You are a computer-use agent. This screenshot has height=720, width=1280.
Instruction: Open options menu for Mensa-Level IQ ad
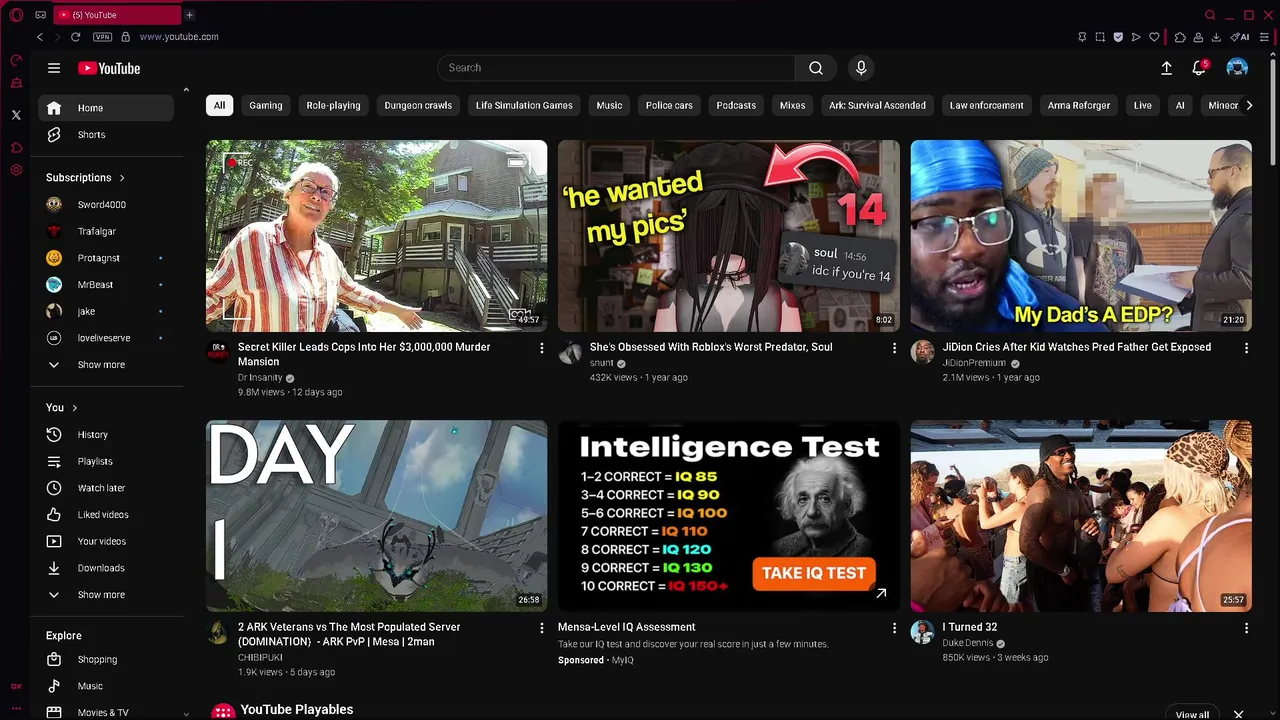[x=894, y=628]
